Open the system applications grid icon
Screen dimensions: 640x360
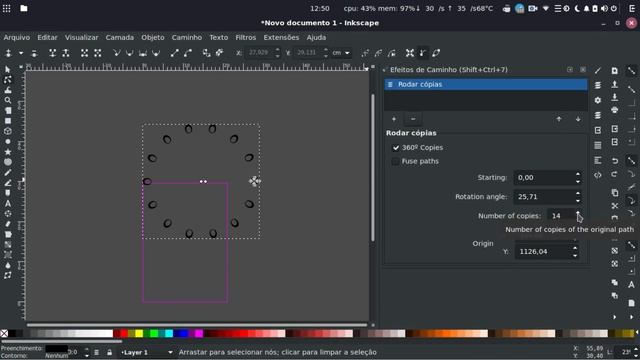pos(7,8)
